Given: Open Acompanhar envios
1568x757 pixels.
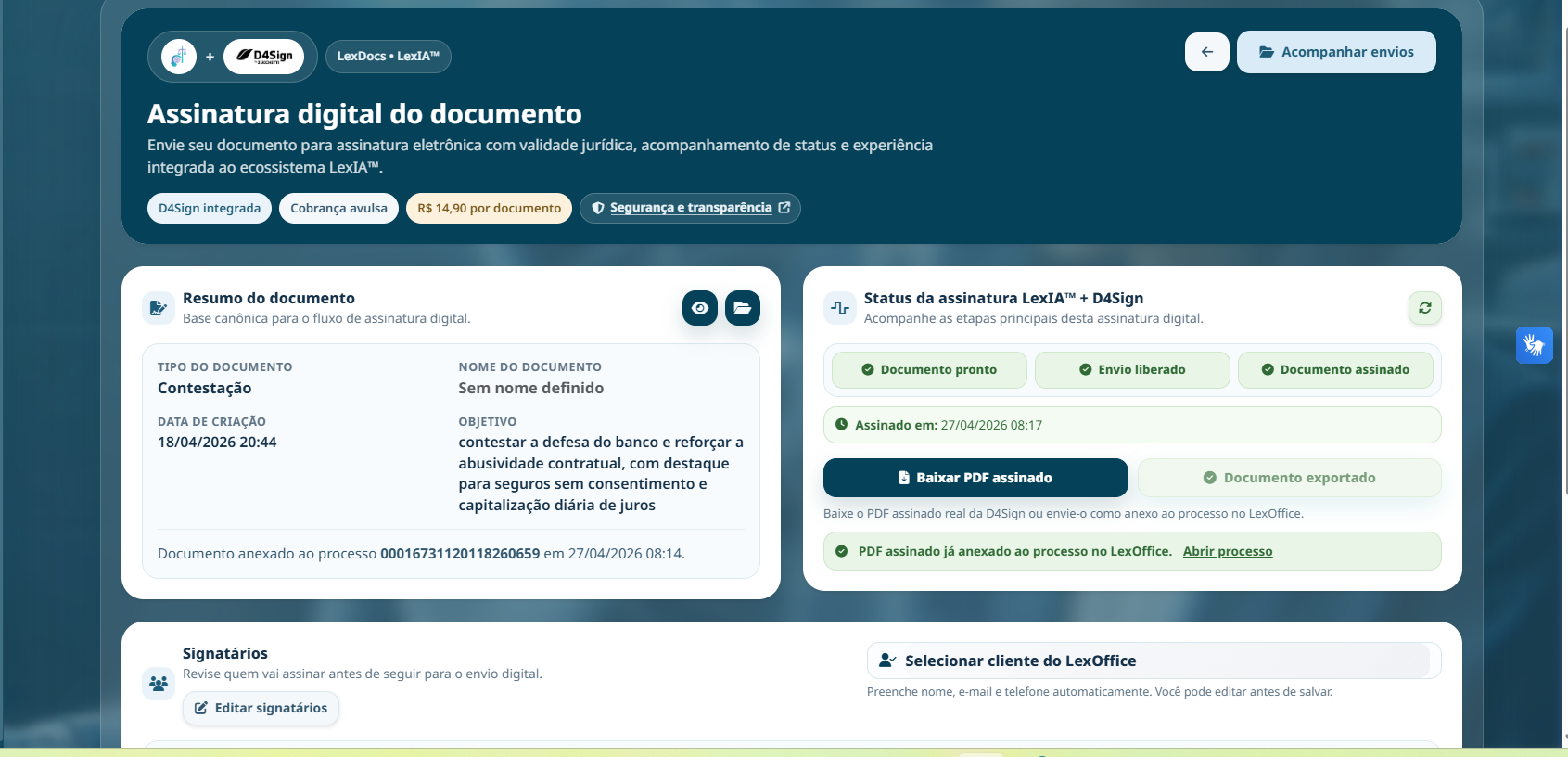Looking at the screenshot, I should click(x=1336, y=52).
